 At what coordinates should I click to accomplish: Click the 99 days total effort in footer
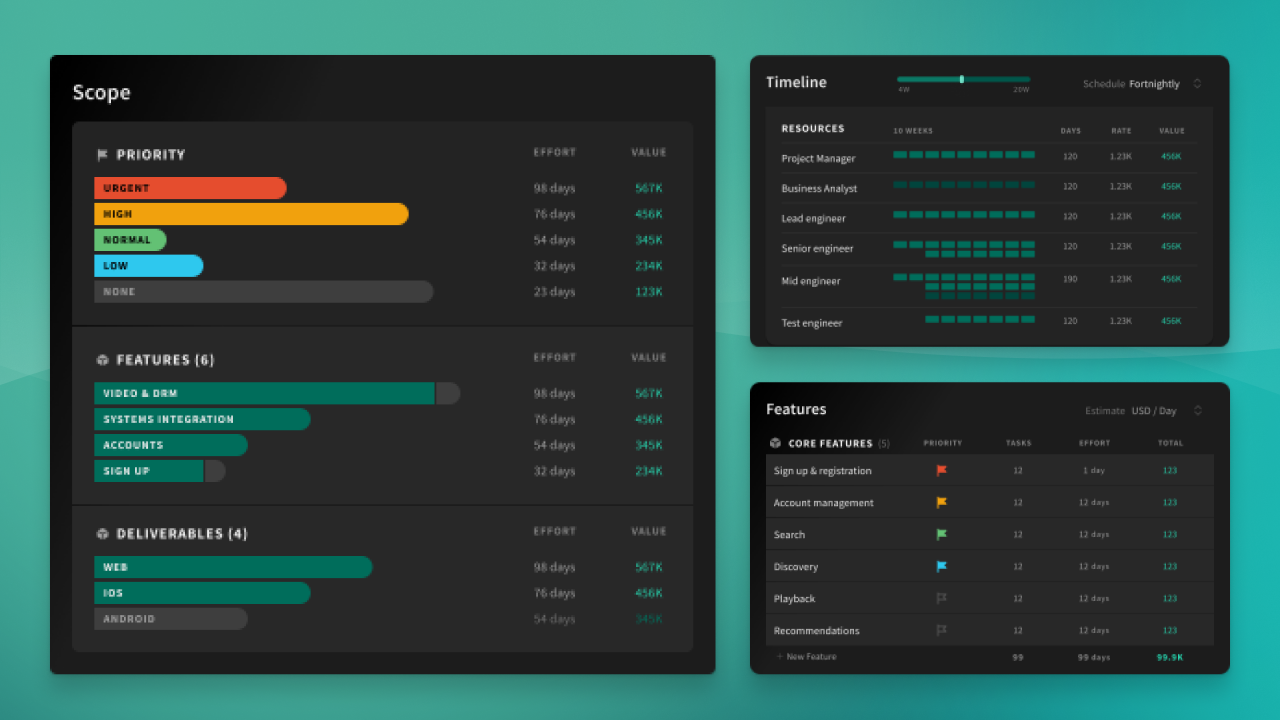pyautogui.click(x=1094, y=657)
